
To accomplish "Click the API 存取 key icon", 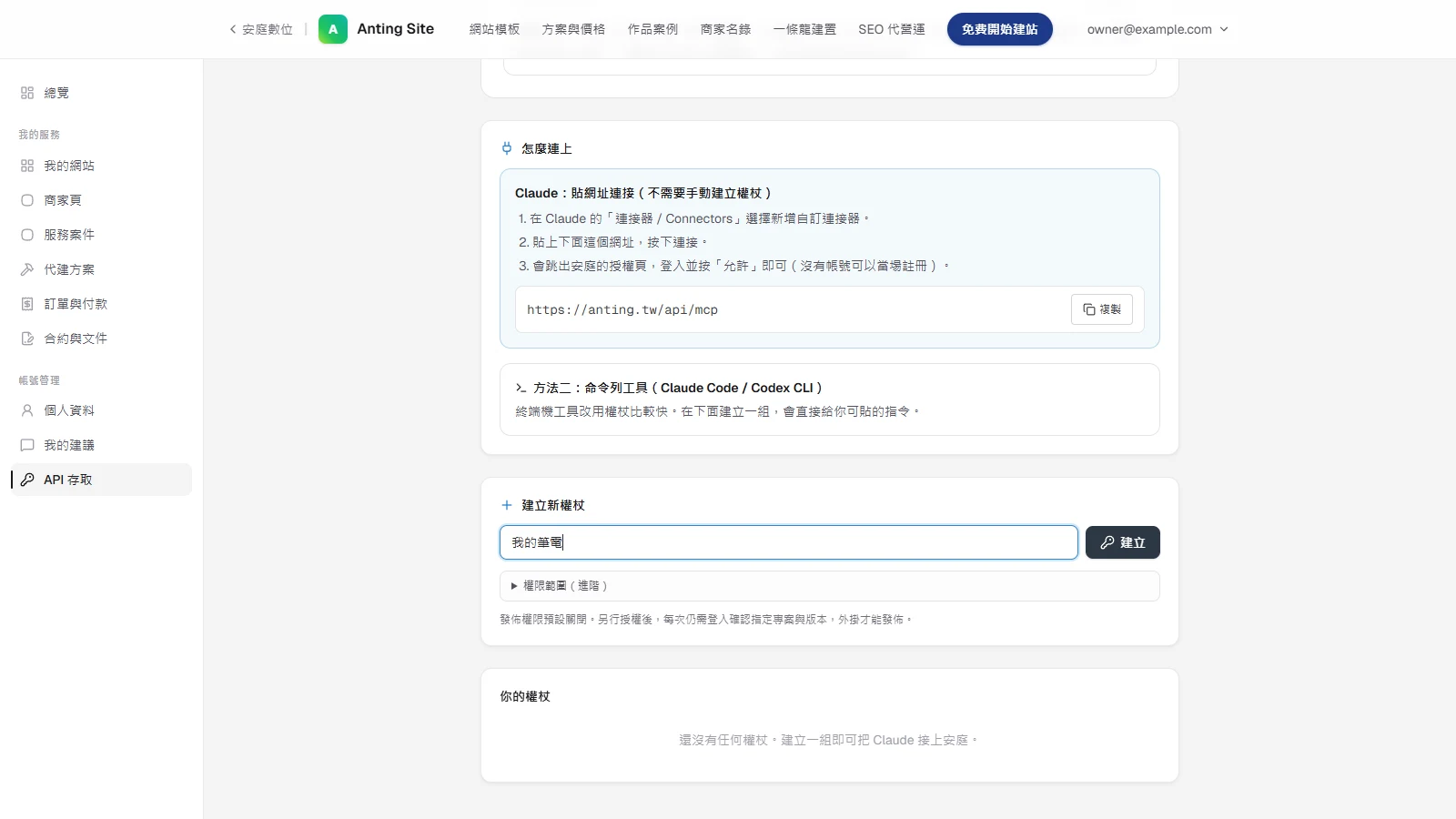I will coord(27,480).
